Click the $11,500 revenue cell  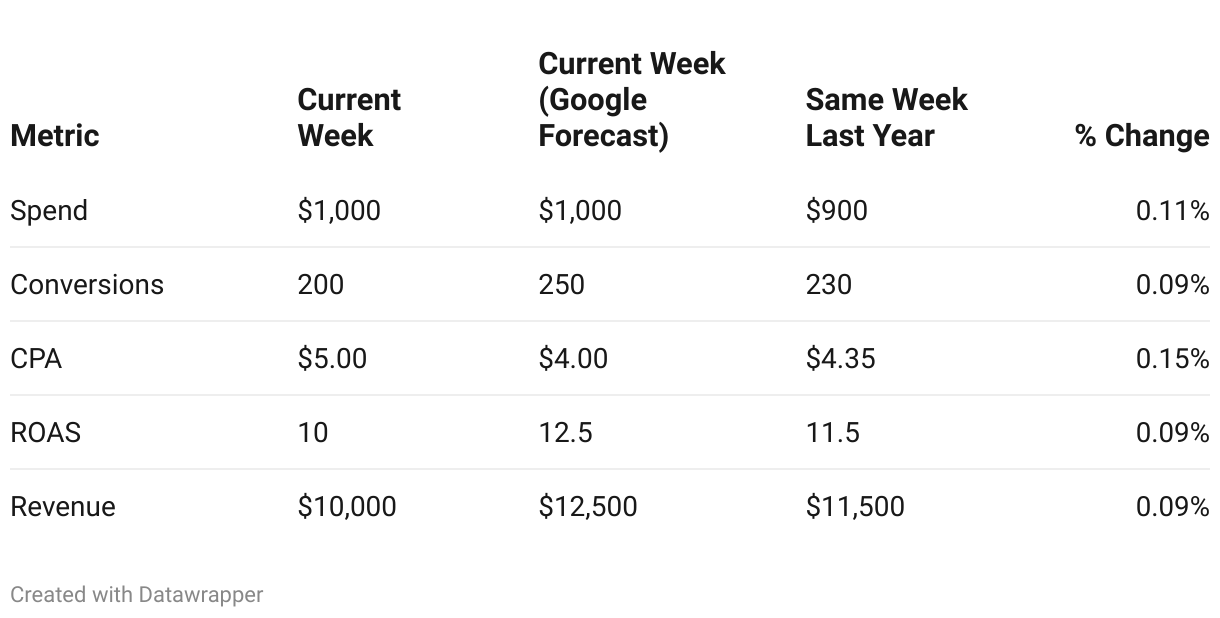[x=855, y=506]
